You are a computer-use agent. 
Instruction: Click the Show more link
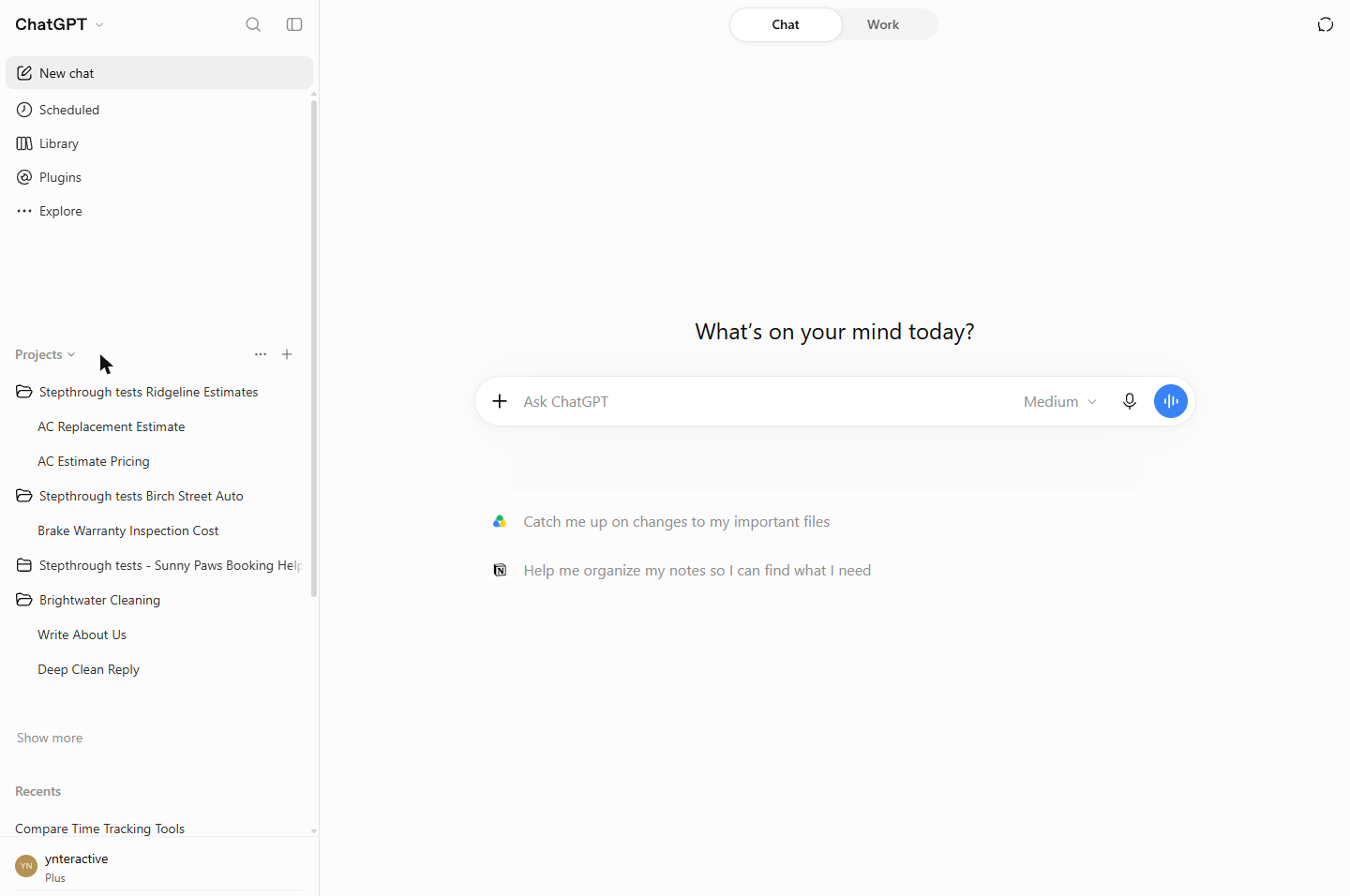pyautogui.click(x=50, y=738)
